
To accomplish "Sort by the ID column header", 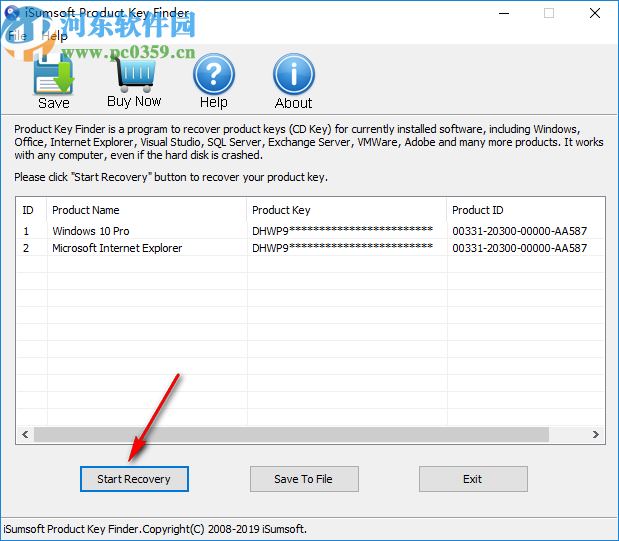I will [x=31, y=210].
